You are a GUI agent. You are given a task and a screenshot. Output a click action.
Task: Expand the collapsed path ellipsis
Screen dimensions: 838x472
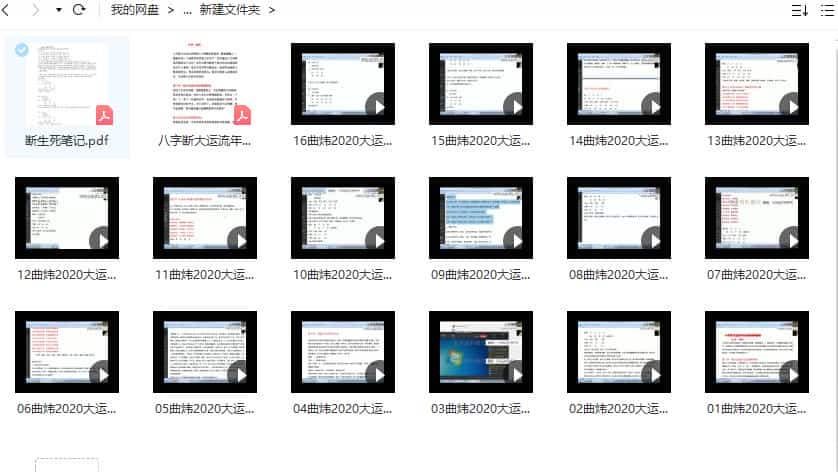pyautogui.click(x=187, y=10)
